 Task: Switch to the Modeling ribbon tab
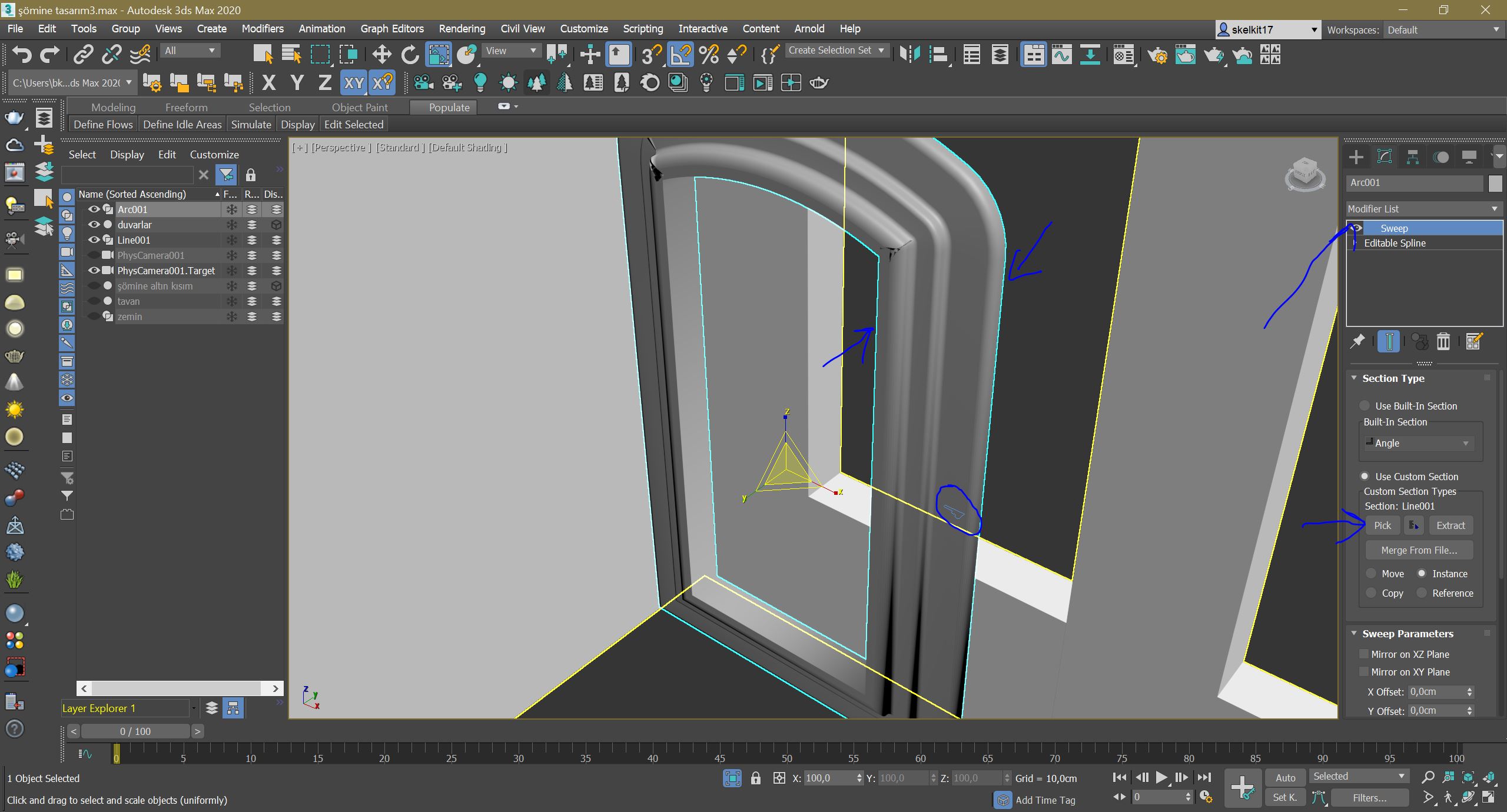point(112,107)
